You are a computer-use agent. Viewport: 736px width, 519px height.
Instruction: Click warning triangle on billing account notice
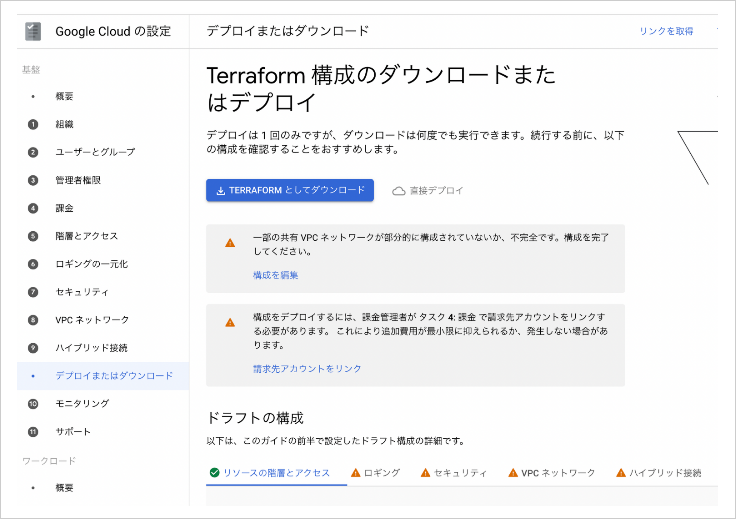tap(230, 322)
